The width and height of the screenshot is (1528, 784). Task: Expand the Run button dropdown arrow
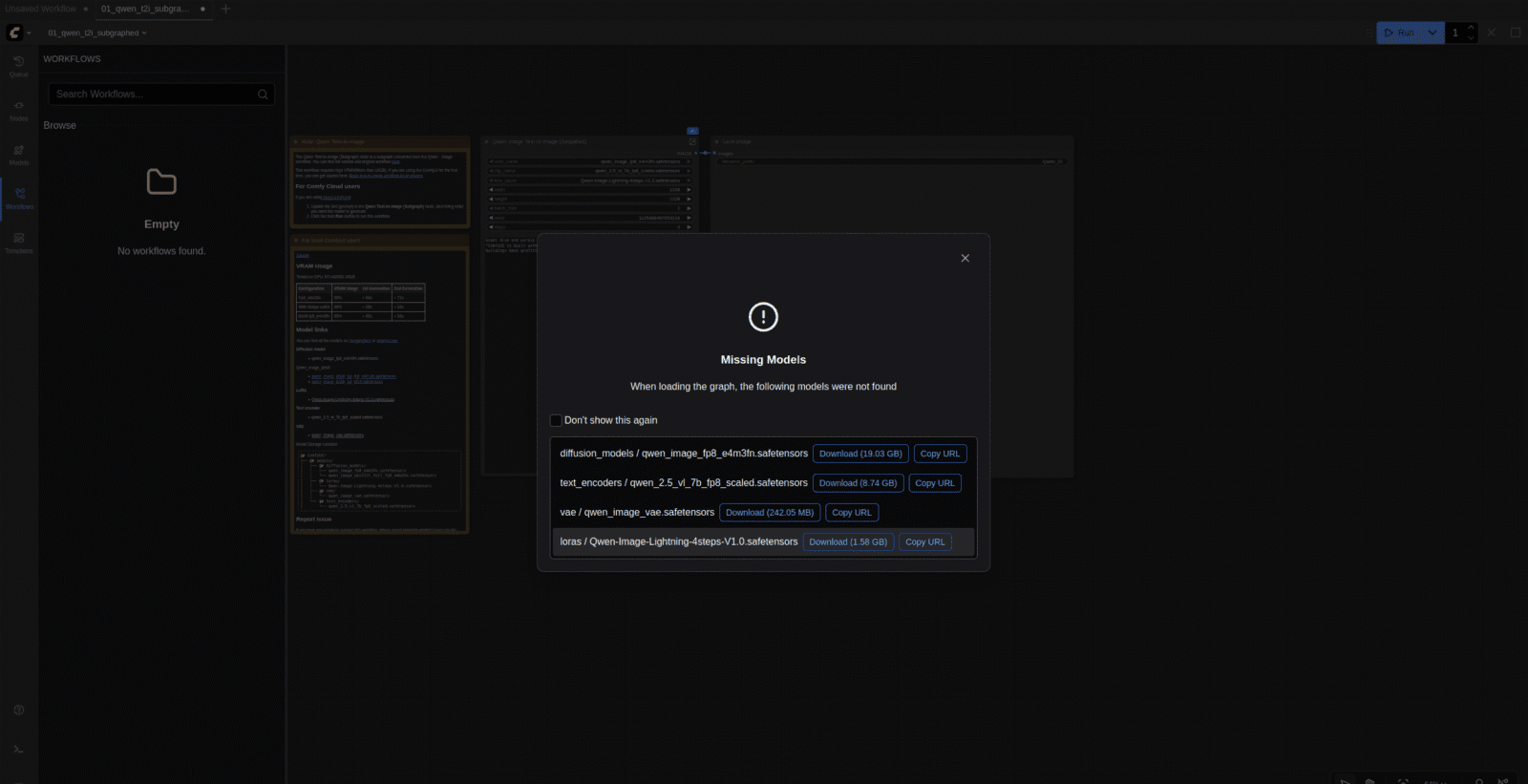(x=1432, y=32)
